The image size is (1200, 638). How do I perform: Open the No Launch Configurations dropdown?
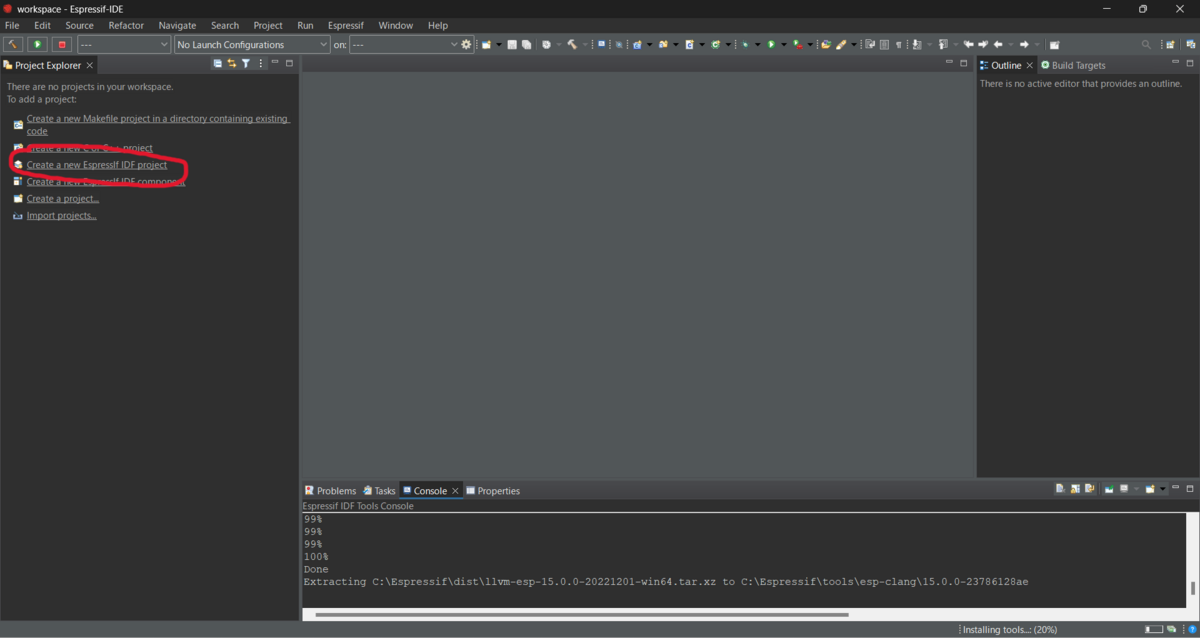tap(252, 44)
